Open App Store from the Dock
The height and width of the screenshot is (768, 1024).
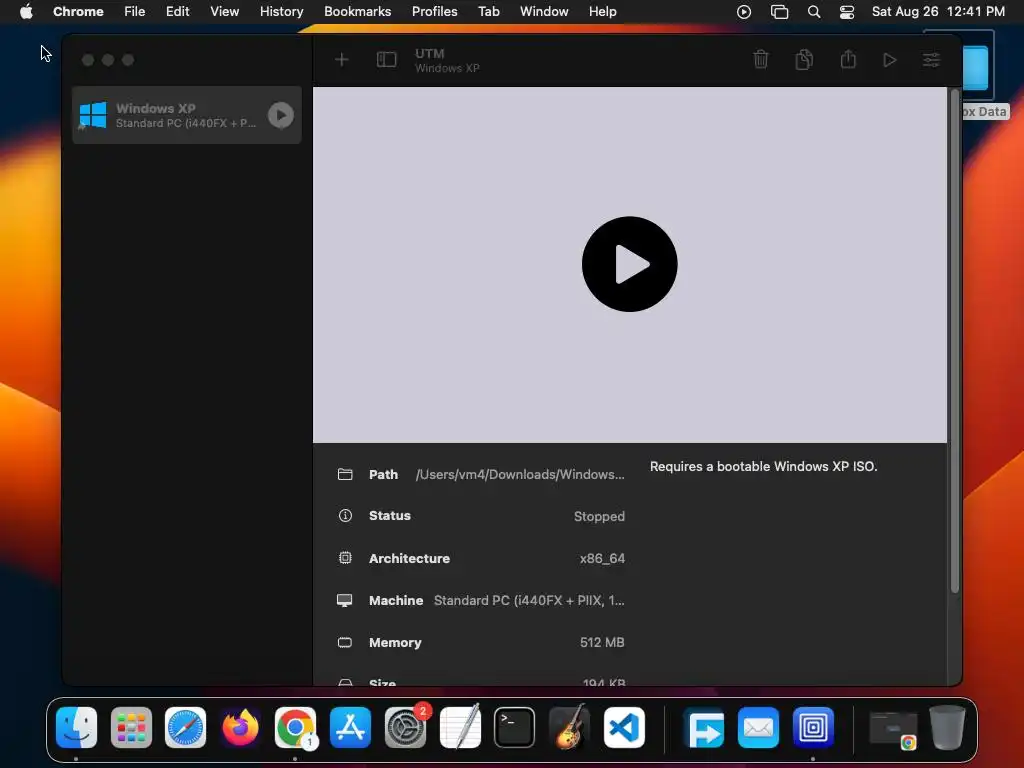(350, 728)
